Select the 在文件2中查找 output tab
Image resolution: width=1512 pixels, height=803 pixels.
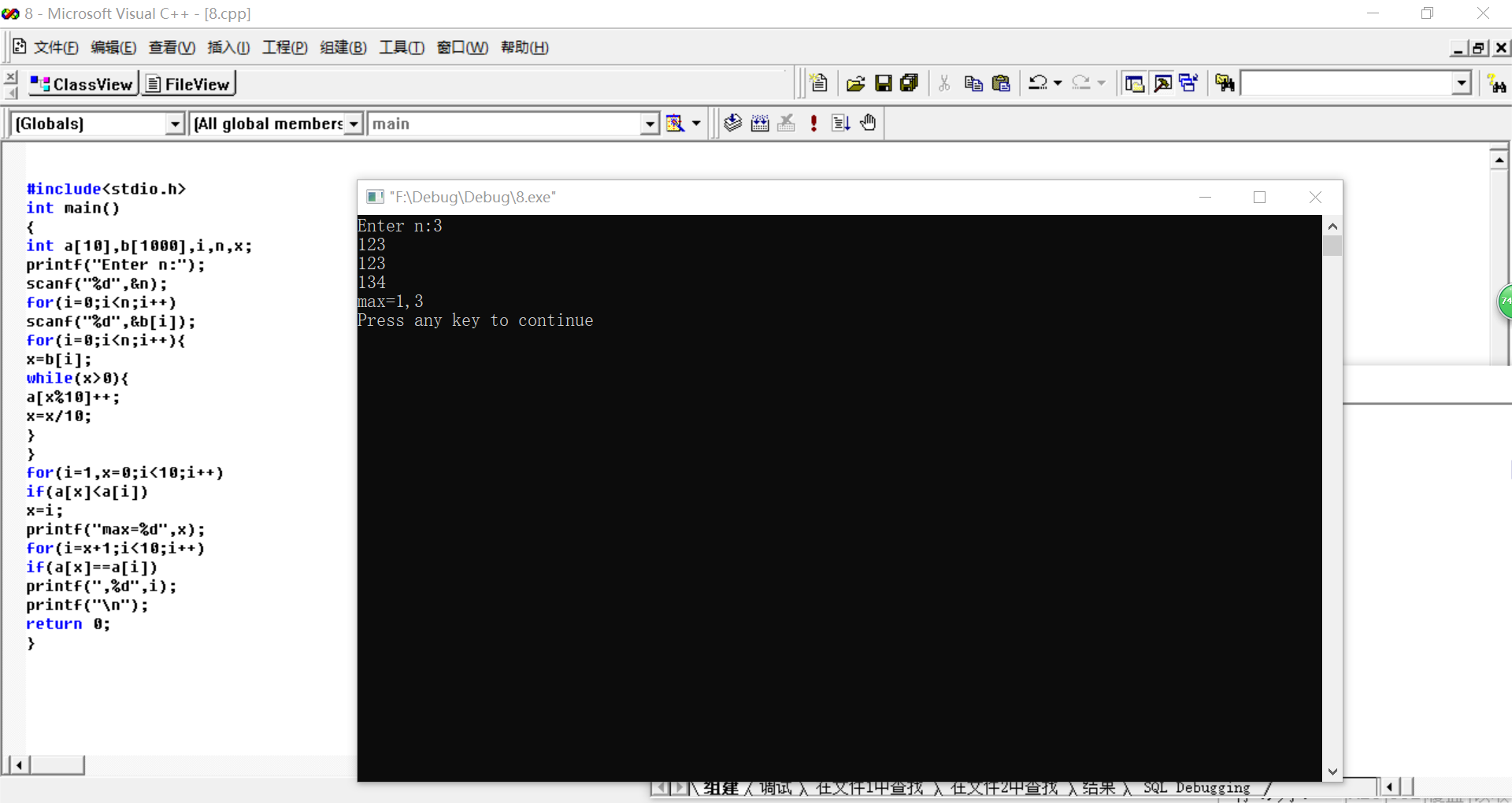(x=1004, y=788)
